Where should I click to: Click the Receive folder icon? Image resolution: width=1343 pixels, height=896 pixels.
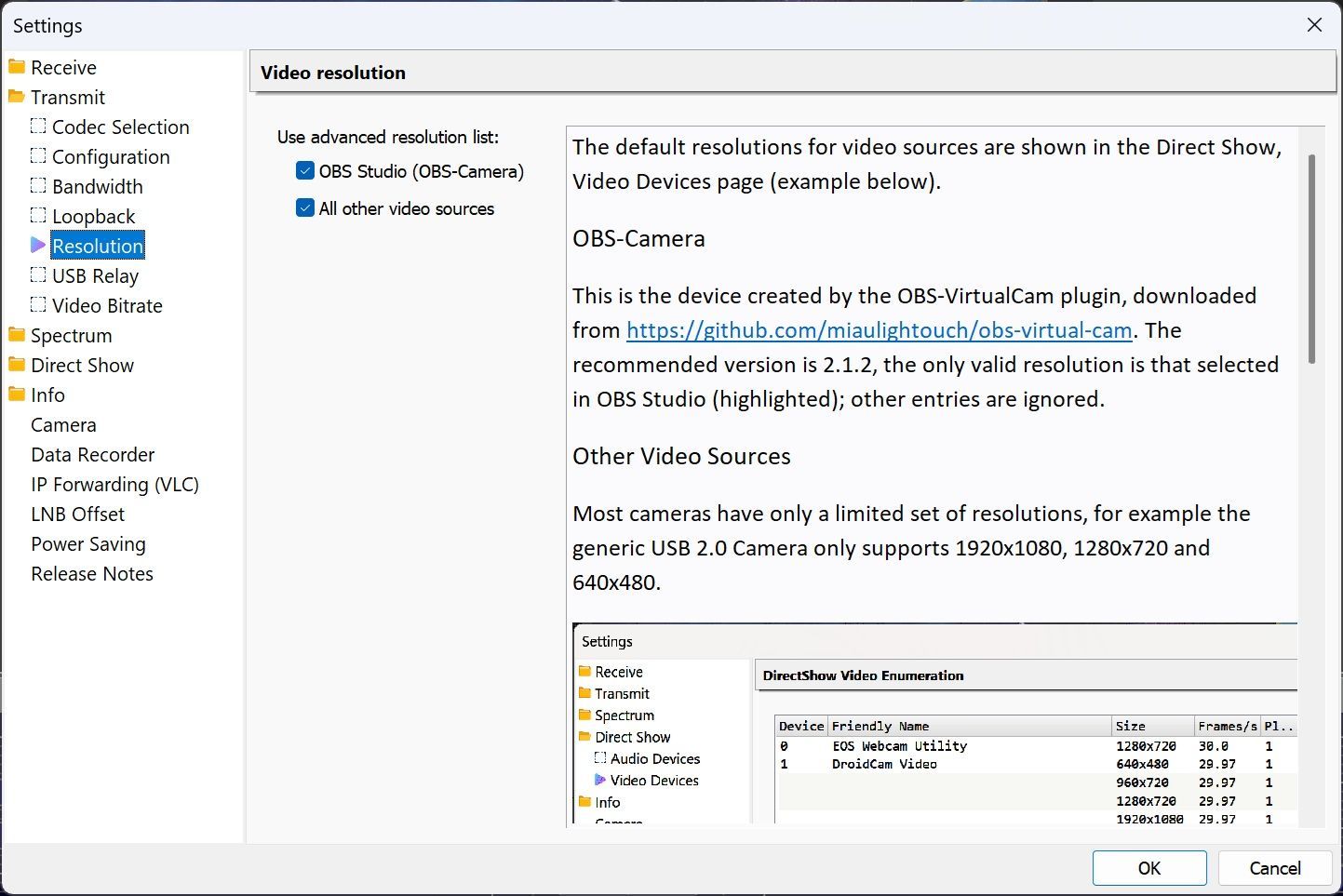coord(17,67)
